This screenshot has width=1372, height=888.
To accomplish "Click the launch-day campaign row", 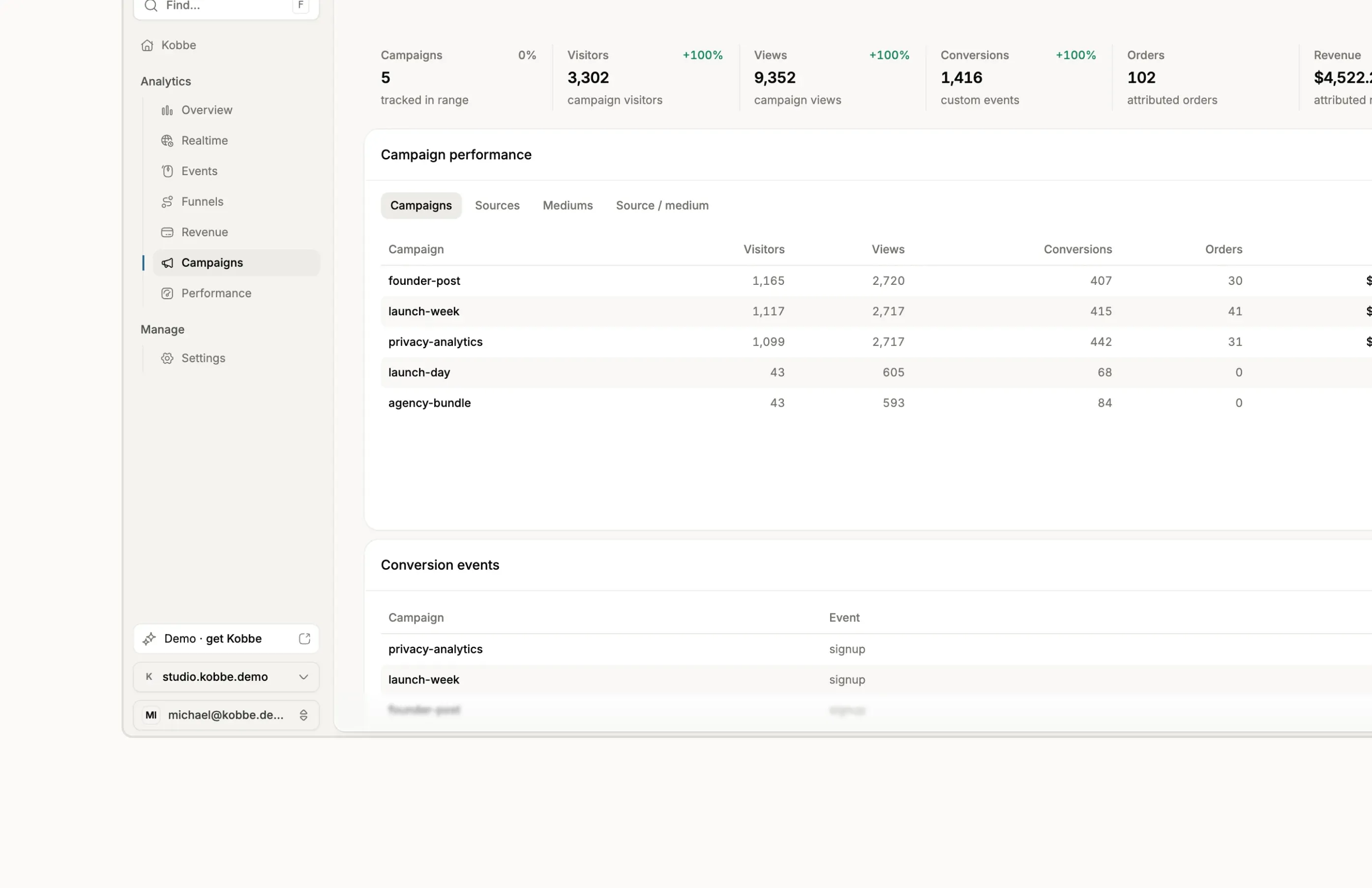I will click(x=876, y=372).
